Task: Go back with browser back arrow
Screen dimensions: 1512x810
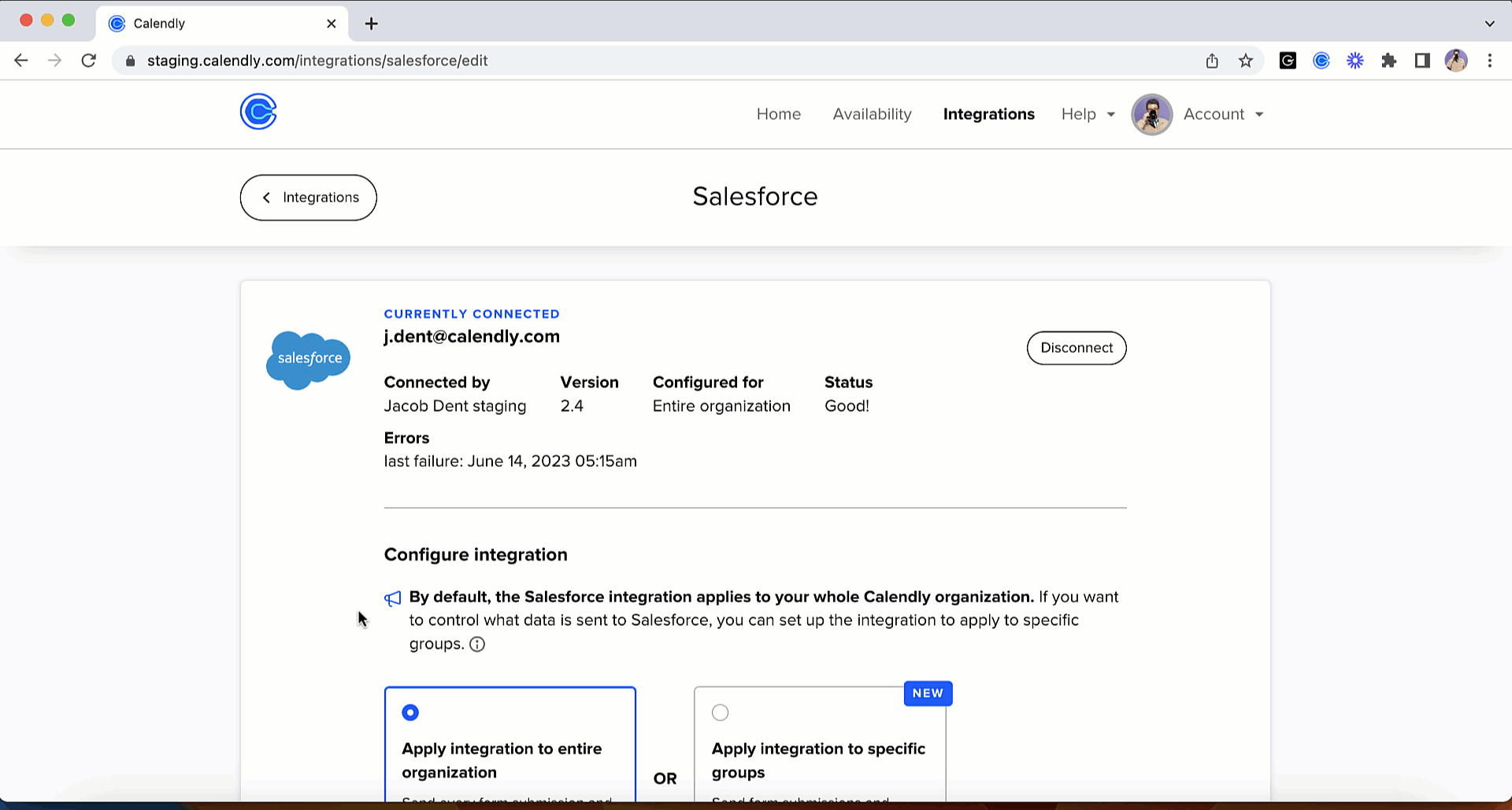Action: pyautogui.click(x=21, y=61)
